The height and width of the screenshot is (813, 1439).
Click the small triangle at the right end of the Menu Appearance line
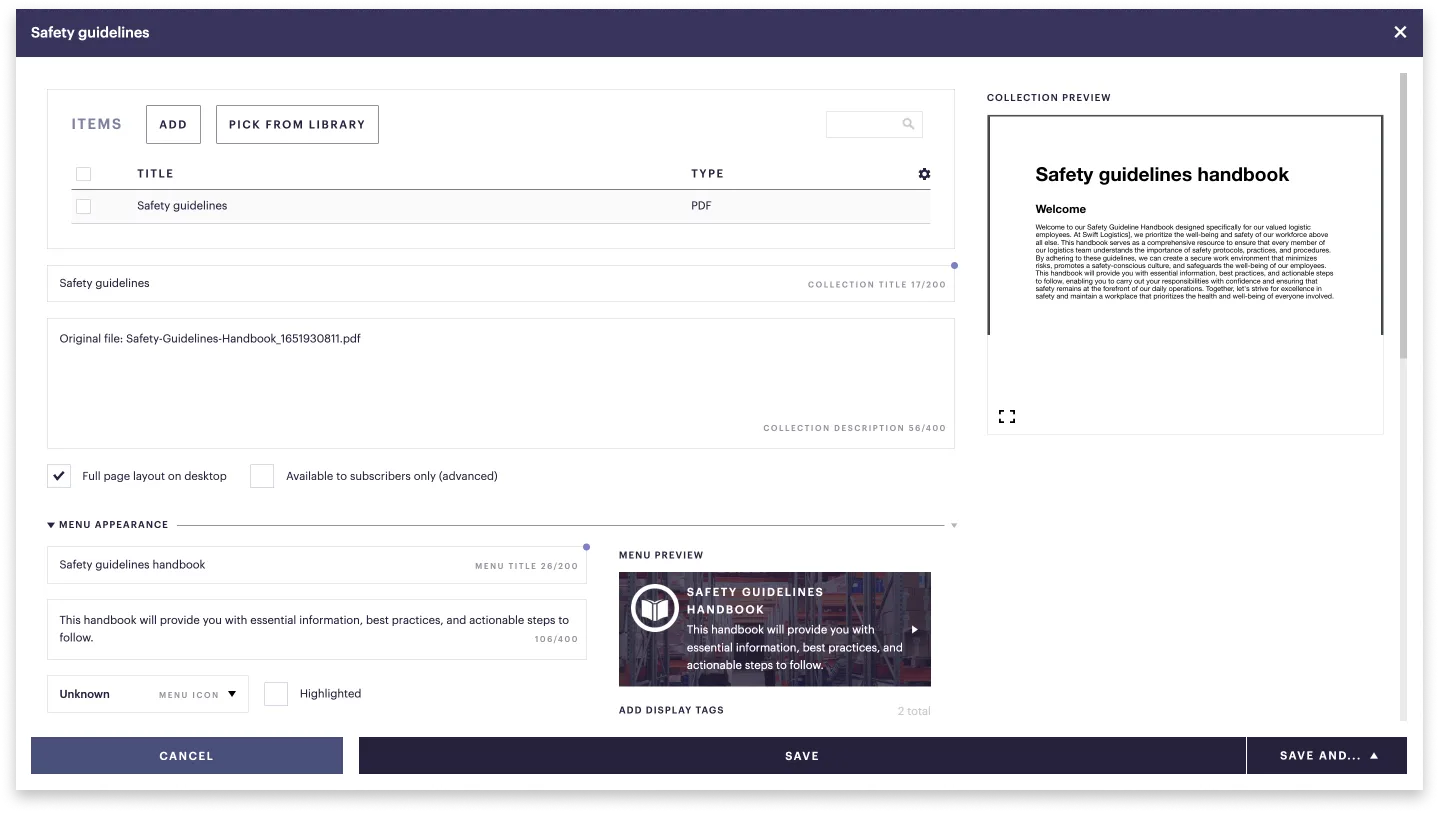point(954,525)
